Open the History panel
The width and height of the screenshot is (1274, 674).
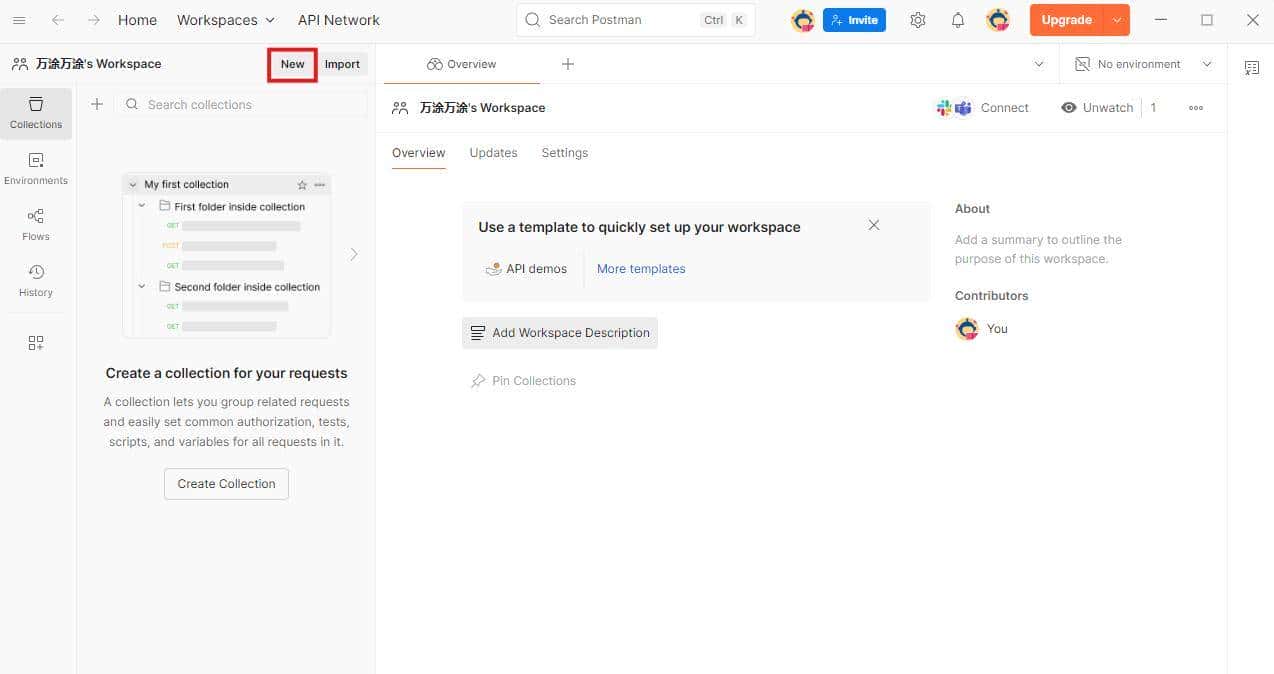click(x=35, y=281)
